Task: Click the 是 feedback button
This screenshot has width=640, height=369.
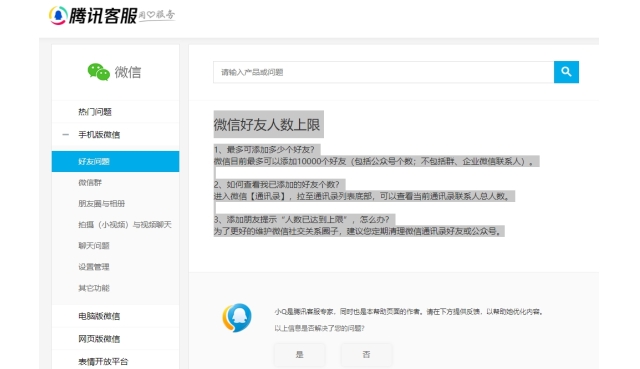Action: tap(300, 355)
